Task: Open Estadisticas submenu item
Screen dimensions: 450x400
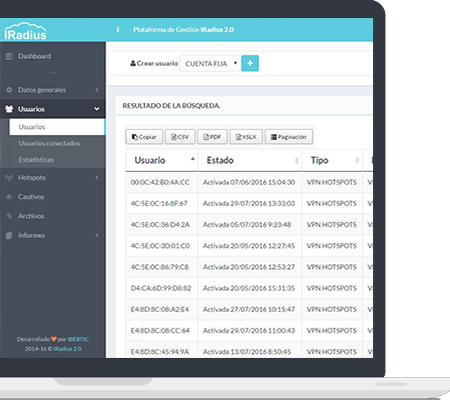Action: point(36,160)
